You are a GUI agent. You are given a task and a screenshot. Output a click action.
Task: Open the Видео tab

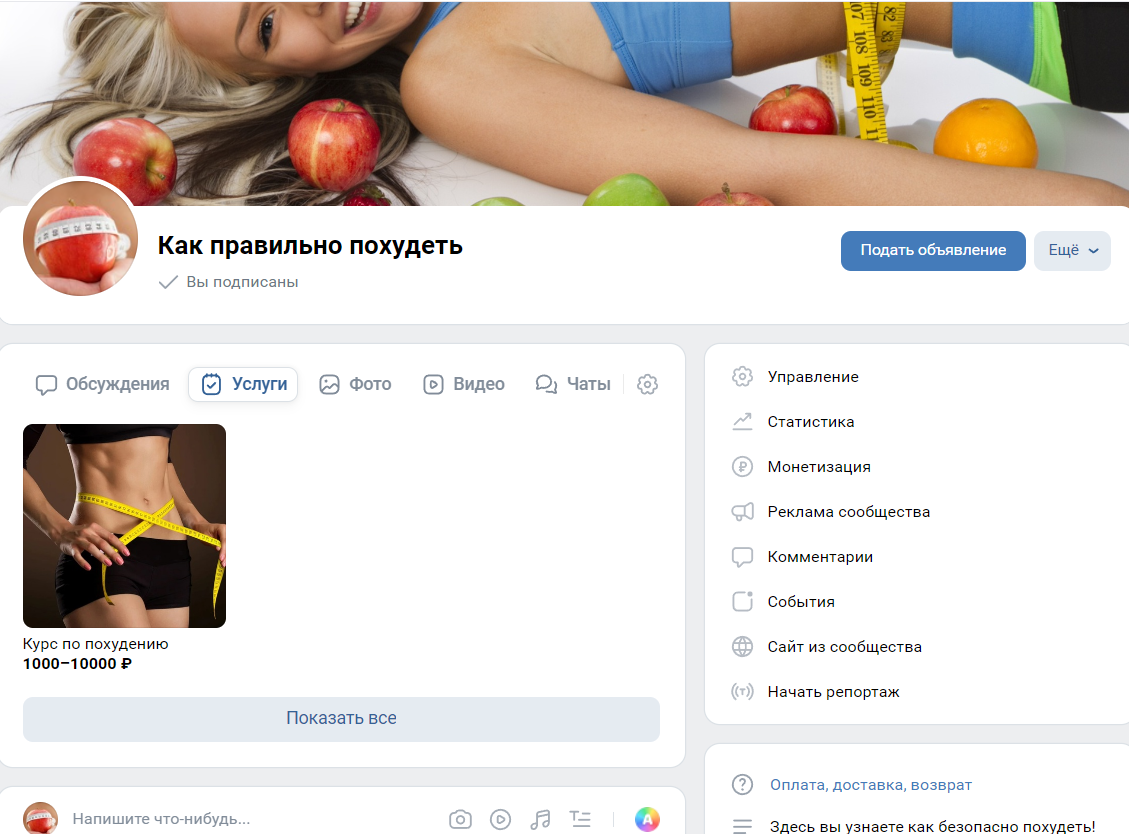463,384
